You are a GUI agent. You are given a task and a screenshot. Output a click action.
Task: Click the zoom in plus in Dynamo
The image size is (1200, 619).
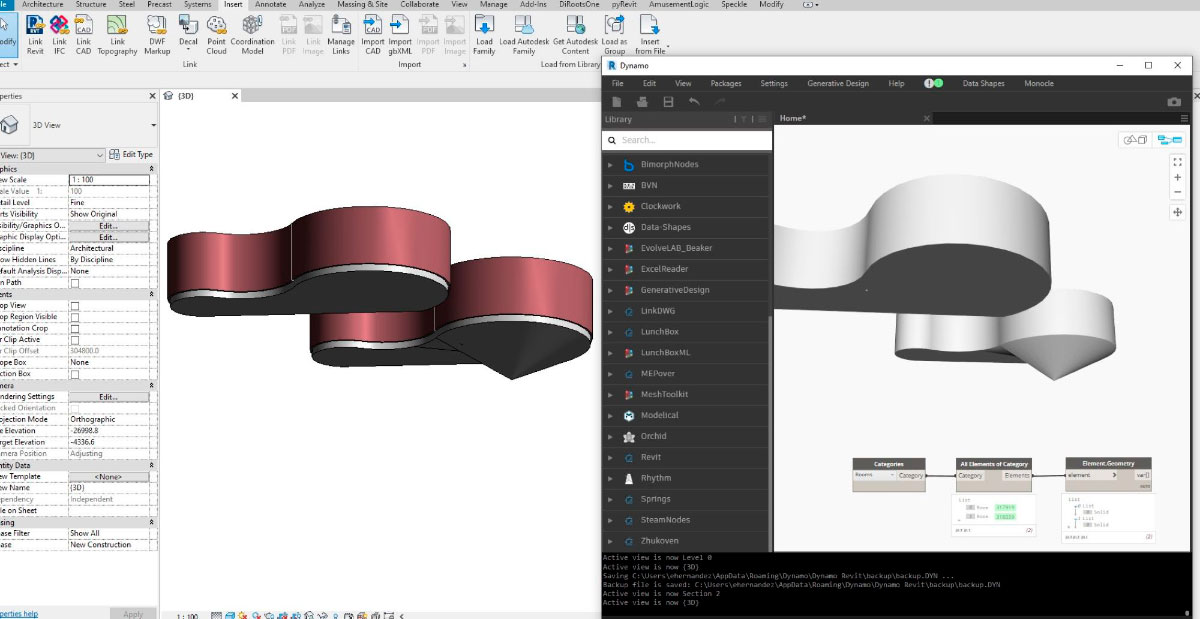[x=1178, y=177]
